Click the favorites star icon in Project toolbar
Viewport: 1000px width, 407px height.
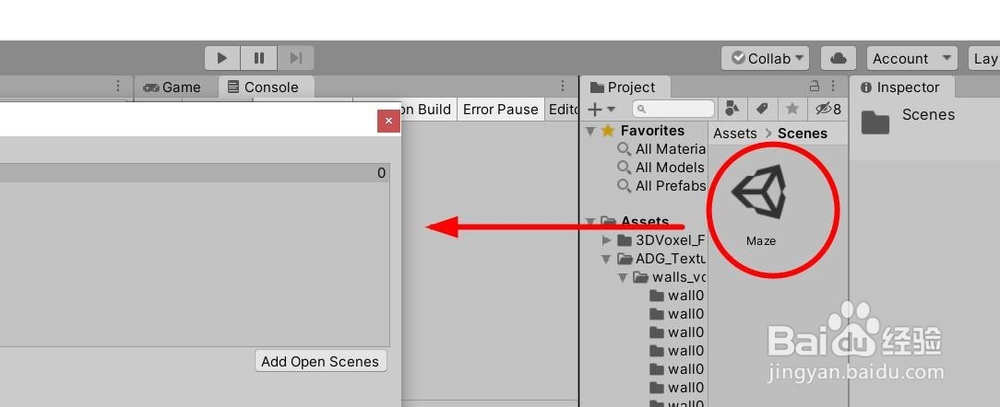click(792, 109)
